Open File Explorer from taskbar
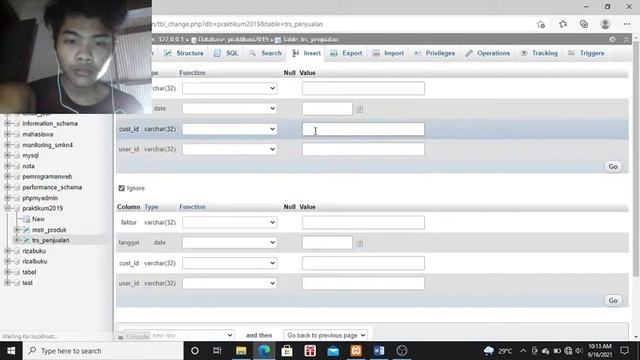The width and height of the screenshot is (640, 360). (x=241, y=351)
